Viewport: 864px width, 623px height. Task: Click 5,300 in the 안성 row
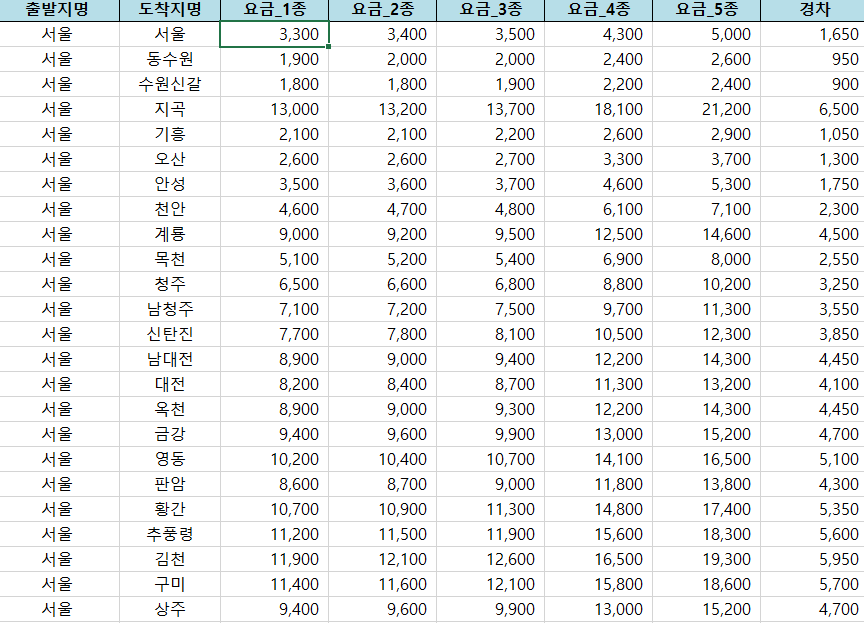(706, 184)
